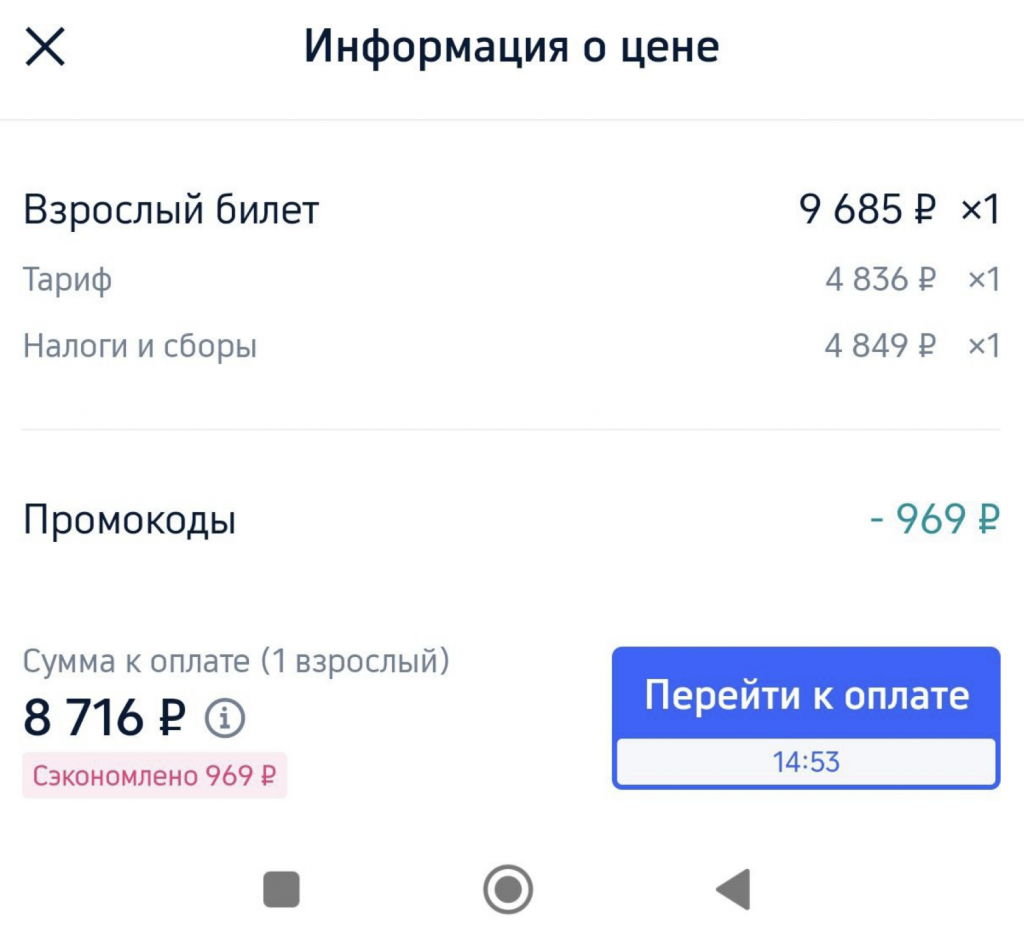Screen dimensions: 1024x928
Task: Tap the Сэкономлено 969 ₽ badge
Action: point(155,775)
